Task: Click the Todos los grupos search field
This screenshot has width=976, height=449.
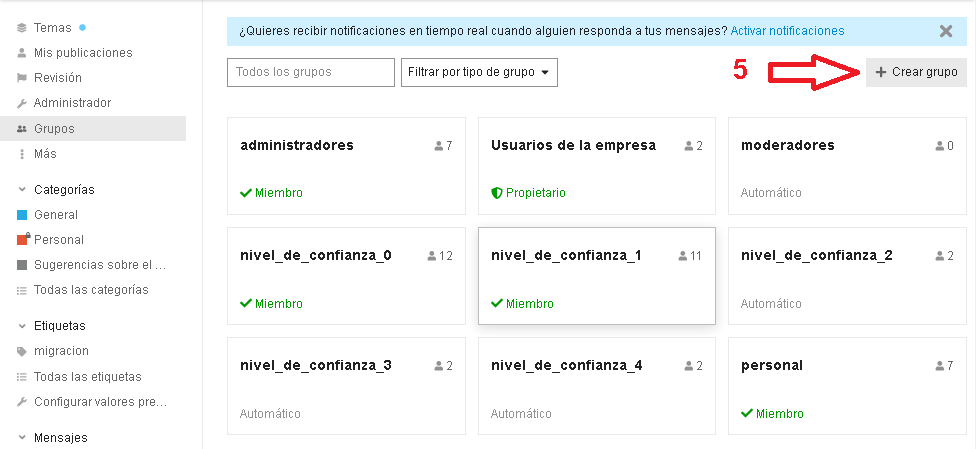Action: coord(311,72)
